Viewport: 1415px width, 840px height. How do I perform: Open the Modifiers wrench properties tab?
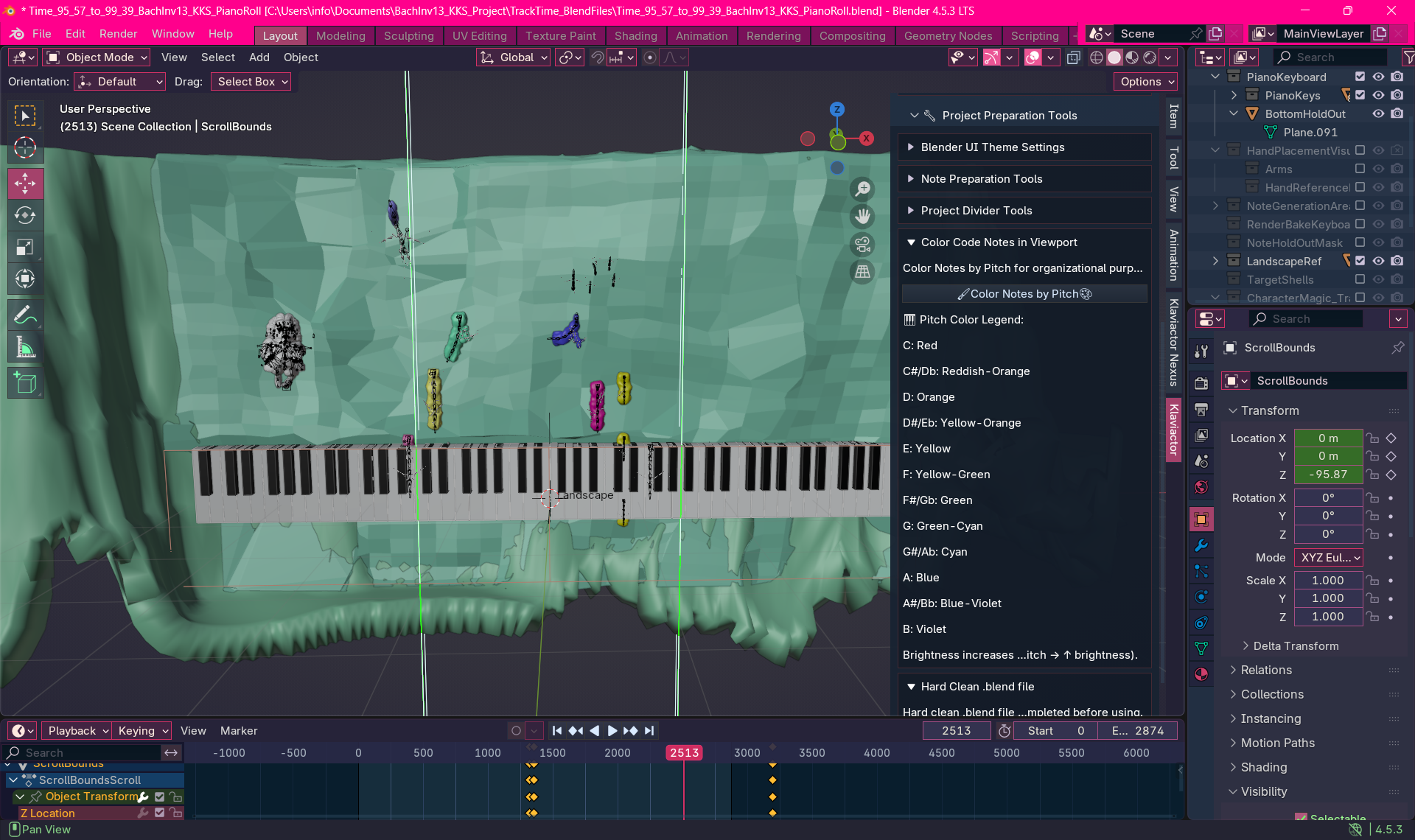(1201, 546)
